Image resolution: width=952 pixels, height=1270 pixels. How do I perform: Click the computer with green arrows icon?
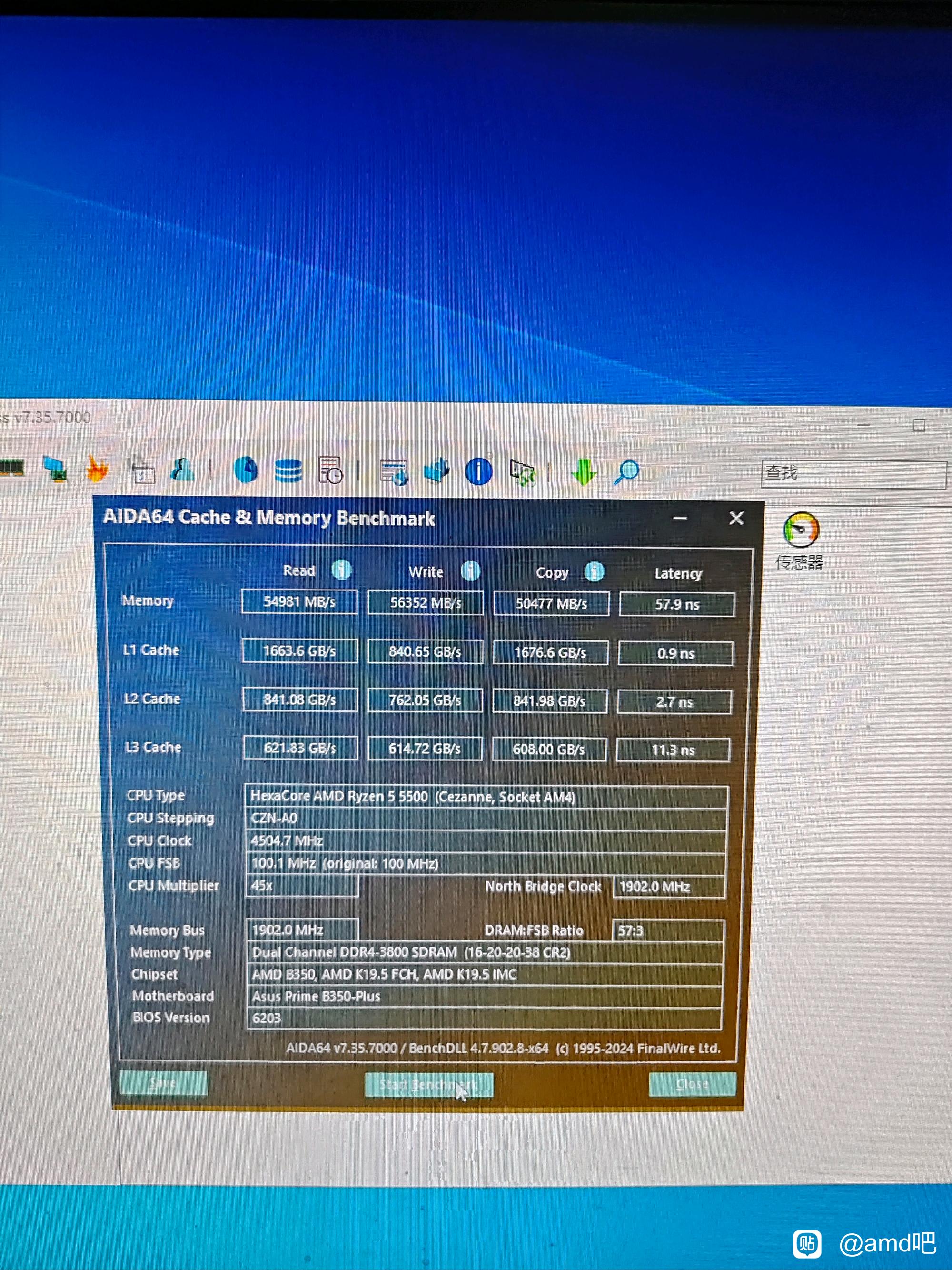[x=523, y=472]
